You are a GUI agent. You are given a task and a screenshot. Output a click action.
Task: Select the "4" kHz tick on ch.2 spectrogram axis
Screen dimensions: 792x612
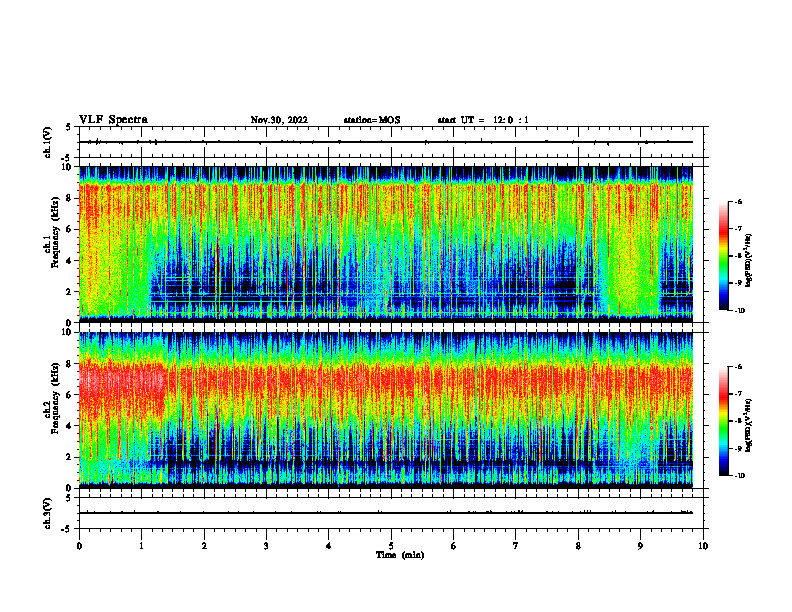click(x=70, y=426)
